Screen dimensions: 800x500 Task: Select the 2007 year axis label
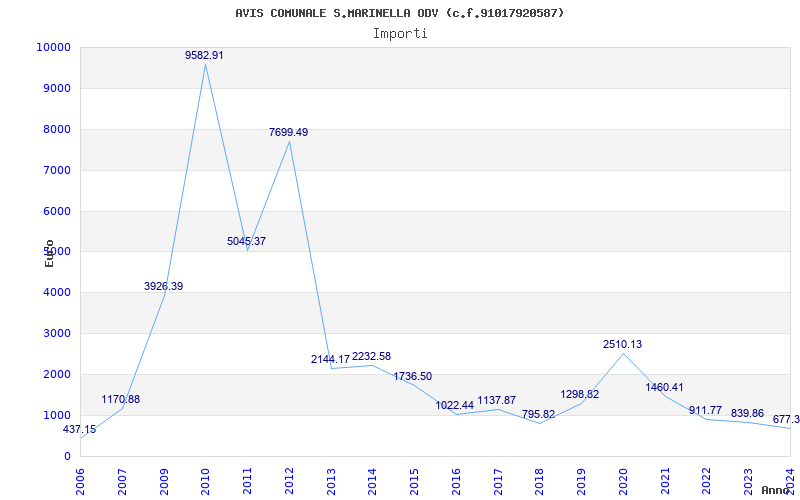point(122,482)
